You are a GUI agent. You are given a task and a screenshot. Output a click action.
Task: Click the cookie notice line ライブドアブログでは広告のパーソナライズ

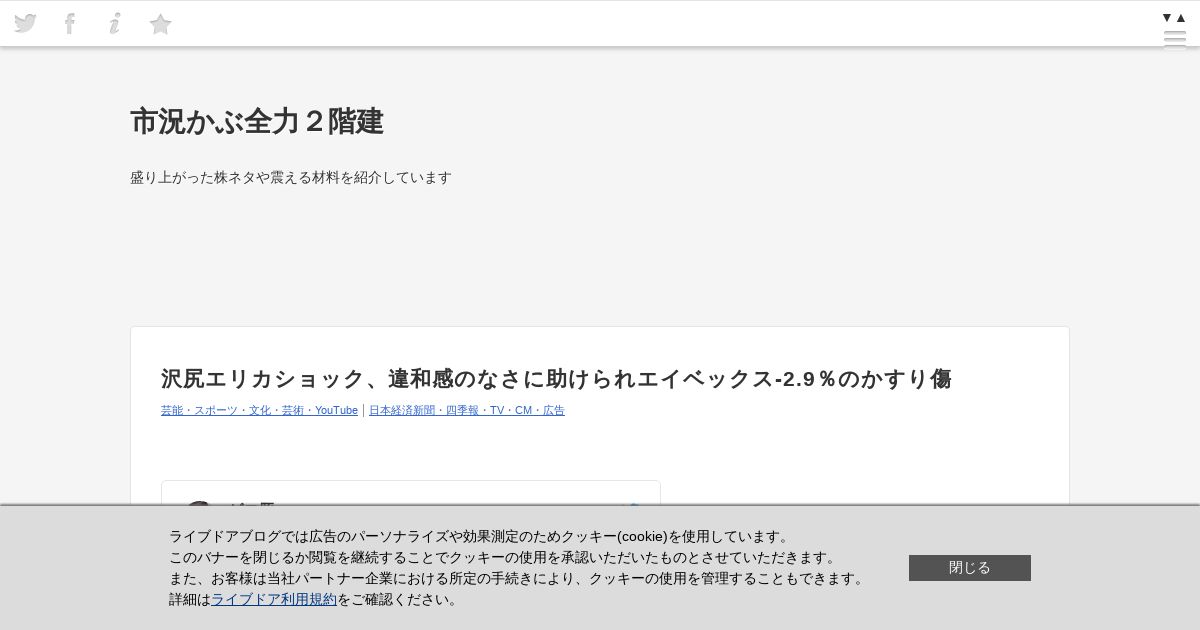point(481,536)
